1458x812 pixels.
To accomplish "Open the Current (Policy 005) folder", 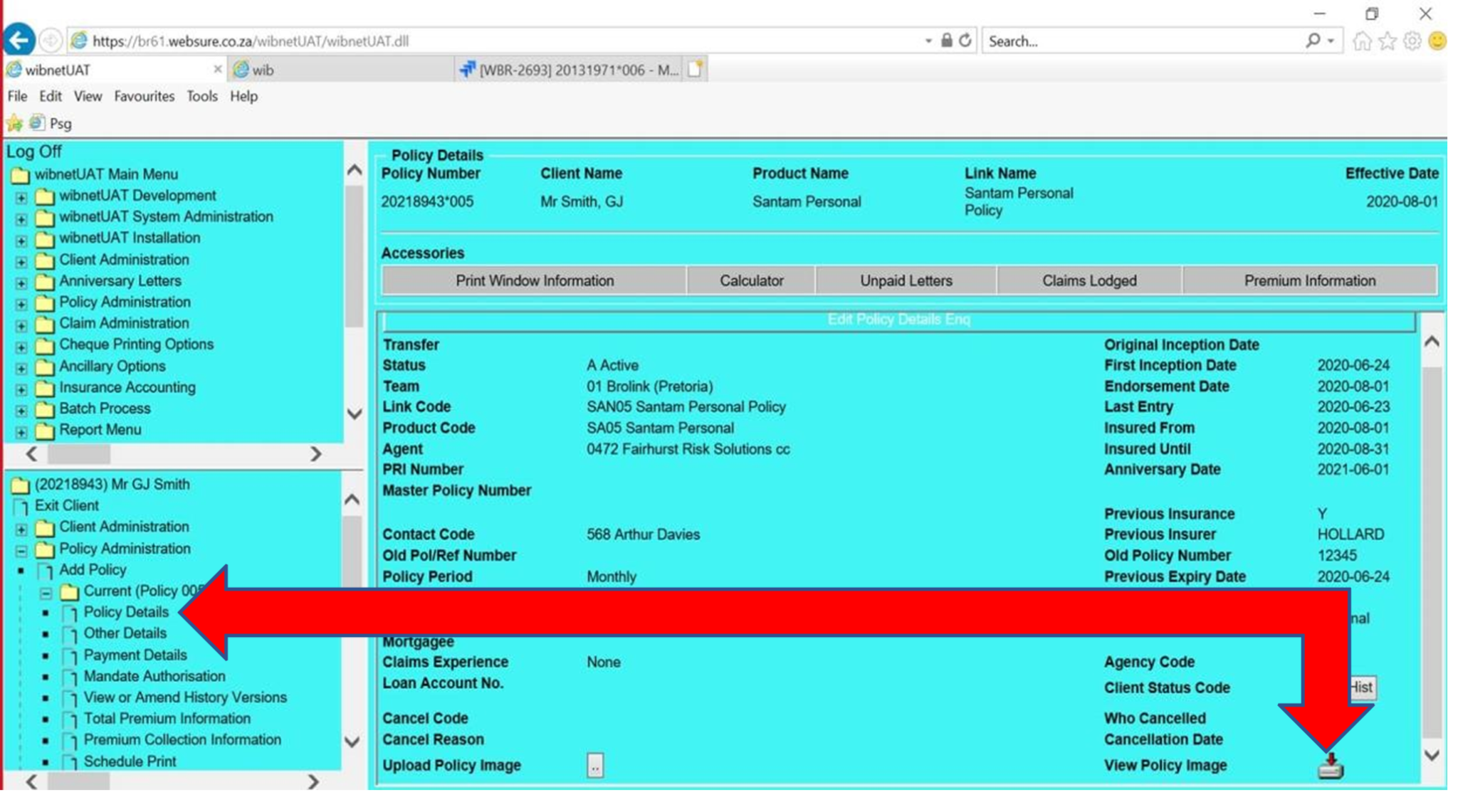I will pyautogui.click(x=134, y=591).
